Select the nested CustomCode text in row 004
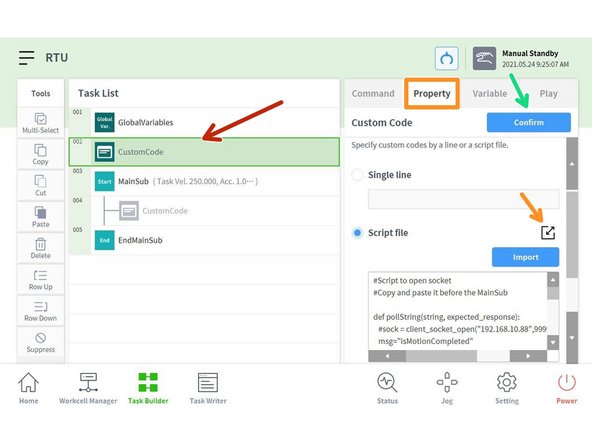Viewport: 592px width, 444px height. [x=165, y=211]
